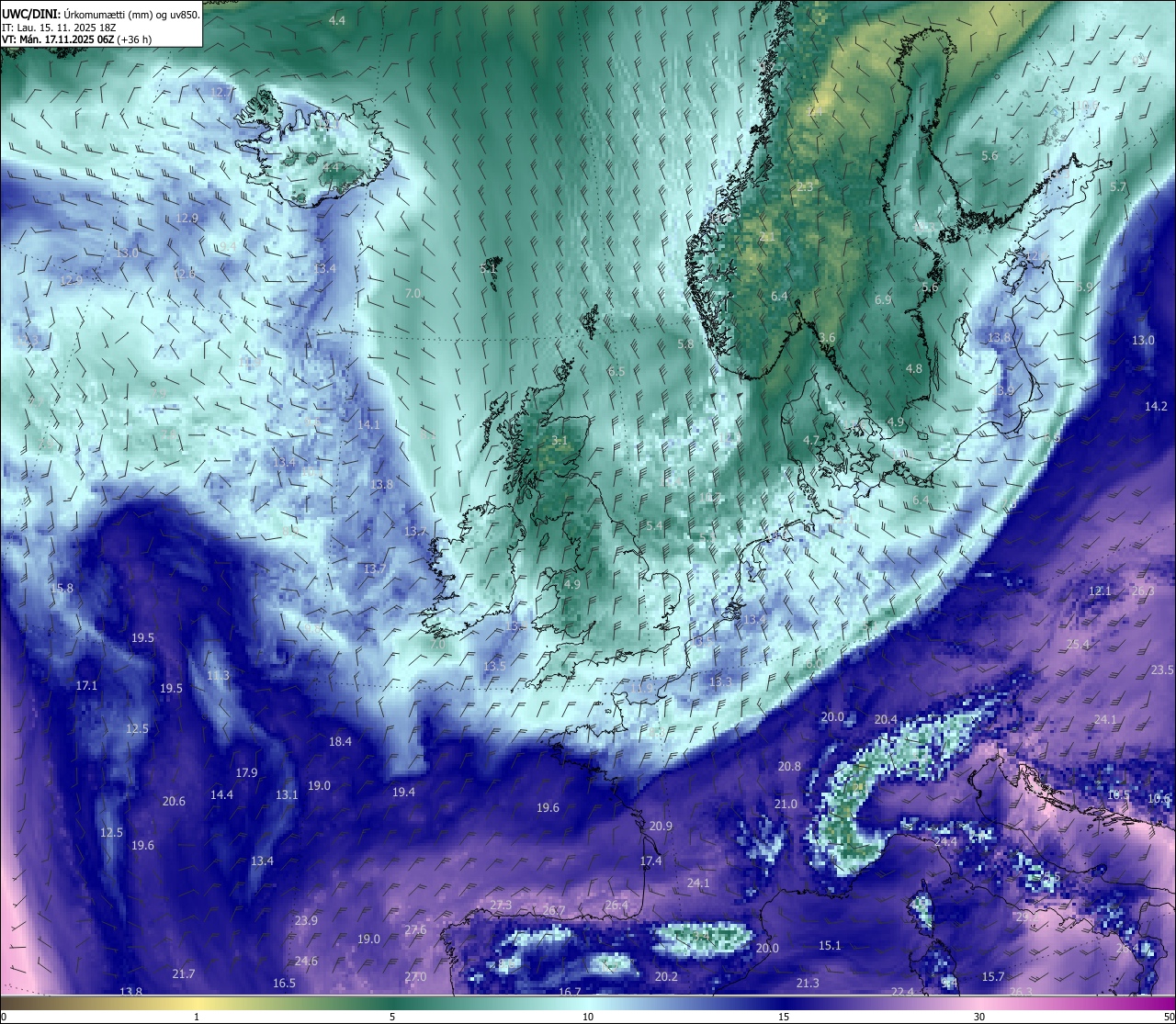Click the 25.4 value on the right side
The image size is (1176, 1024).
pos(1078,644)
